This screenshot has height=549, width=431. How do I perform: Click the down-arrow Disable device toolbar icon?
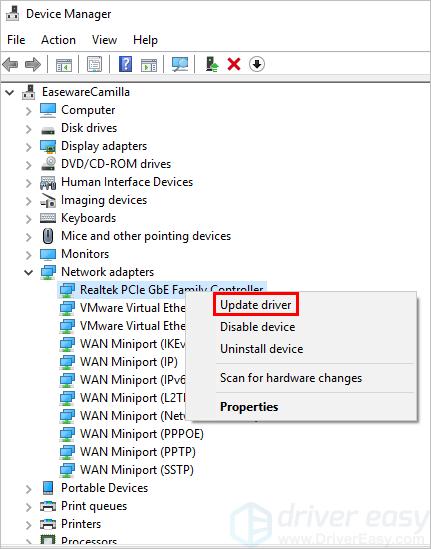pyautogui.click(x=257, y=64)
